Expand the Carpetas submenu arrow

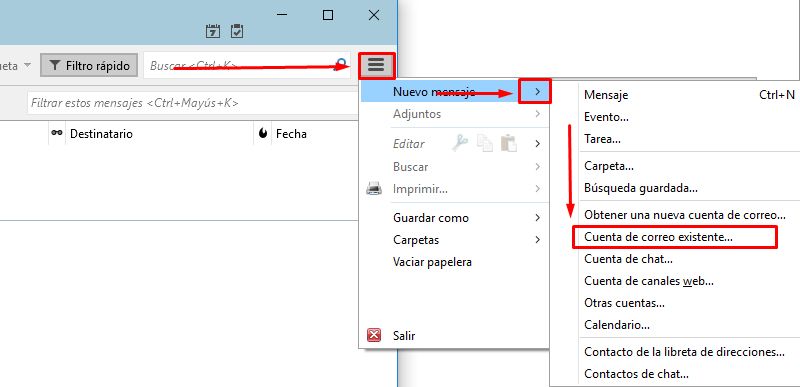click(x=537, y=240)
